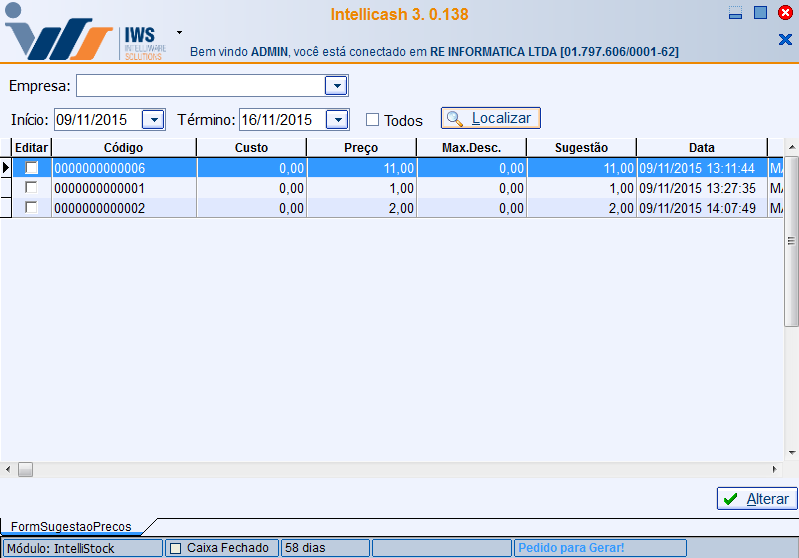Click the Localizar search button

490,118
